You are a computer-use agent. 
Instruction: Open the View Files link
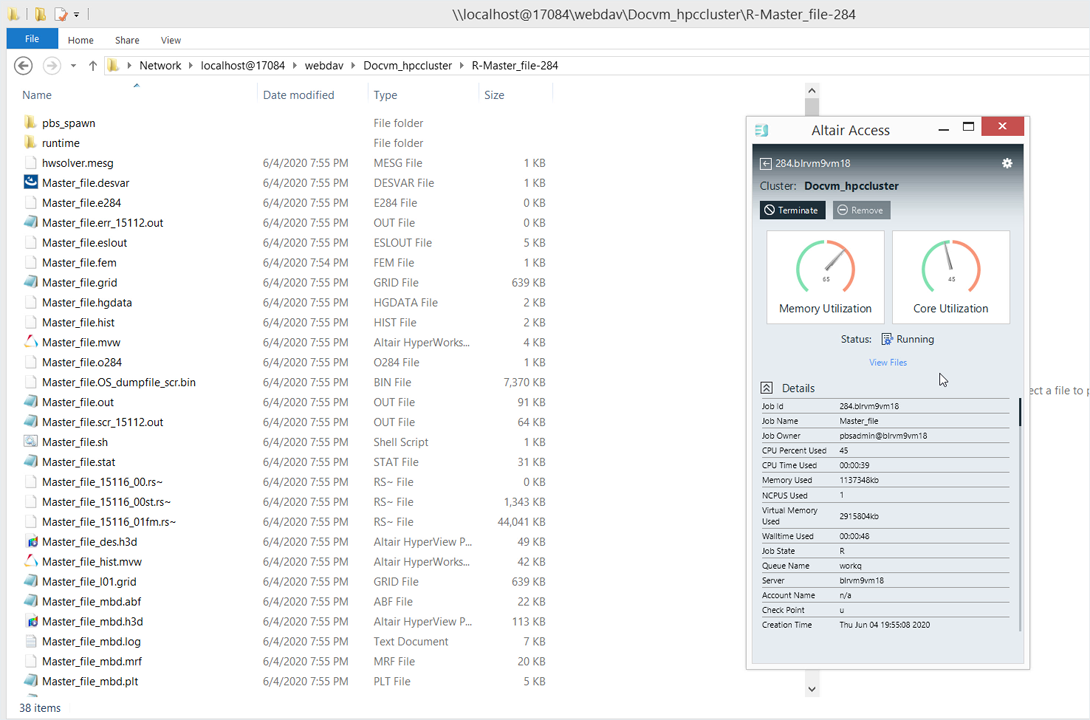pos(888,362)
